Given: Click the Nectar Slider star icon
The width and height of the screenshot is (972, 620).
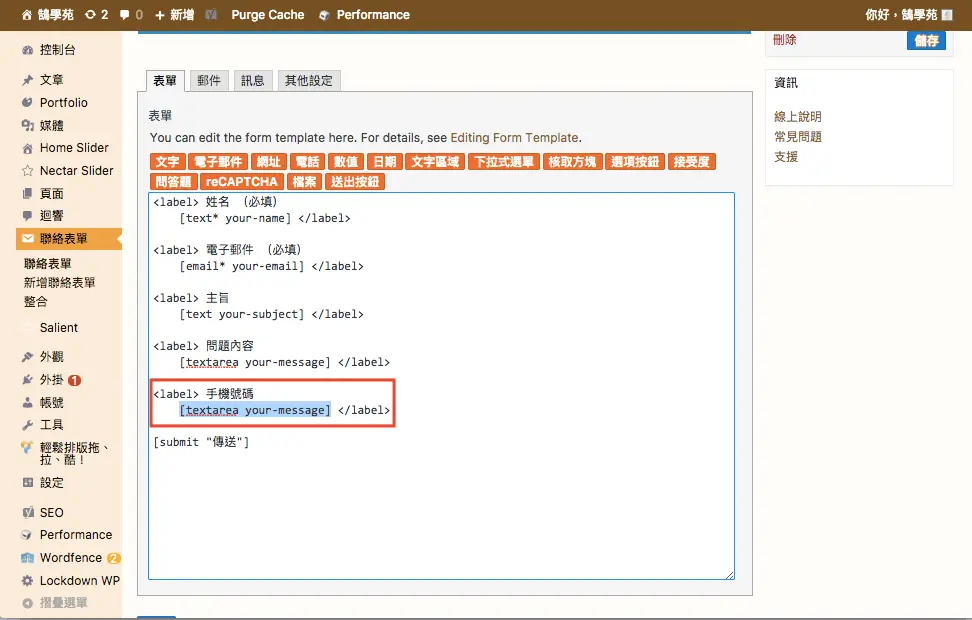Looking at the screenshot, I should [x=27, y=170].
